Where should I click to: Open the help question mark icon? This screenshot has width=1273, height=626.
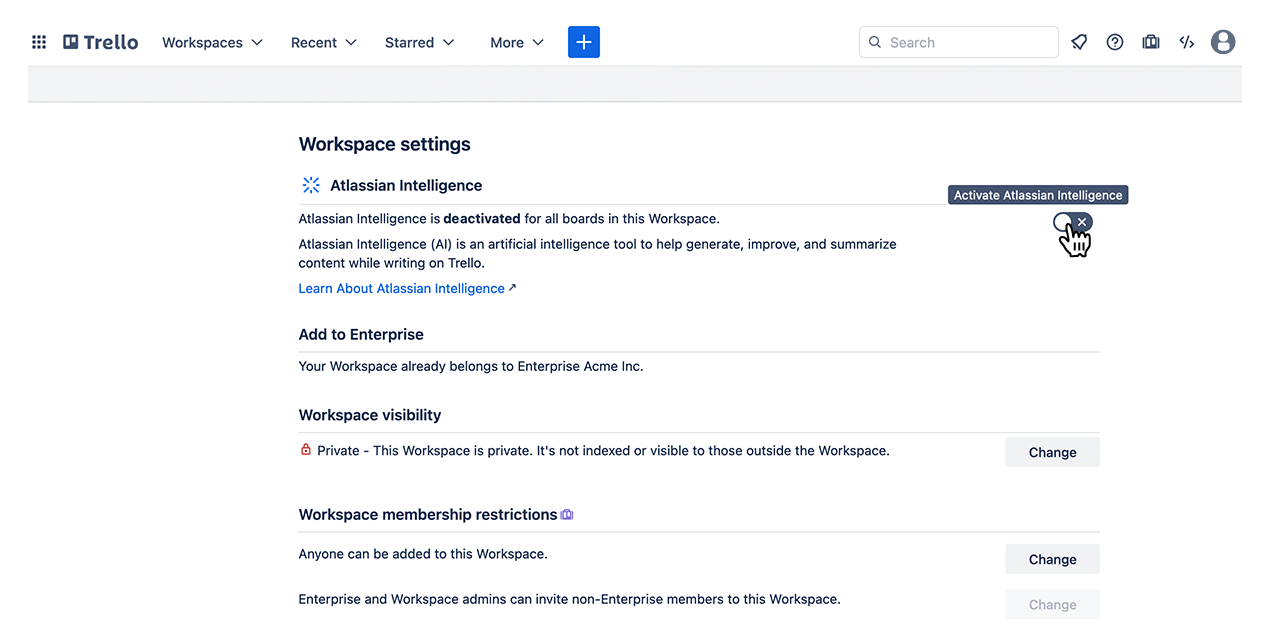1115,42
